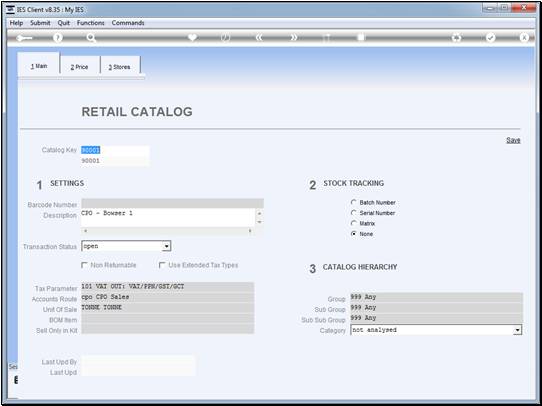Go to next record with double-right arrows

pyautogui.click(x=293, y=38)
